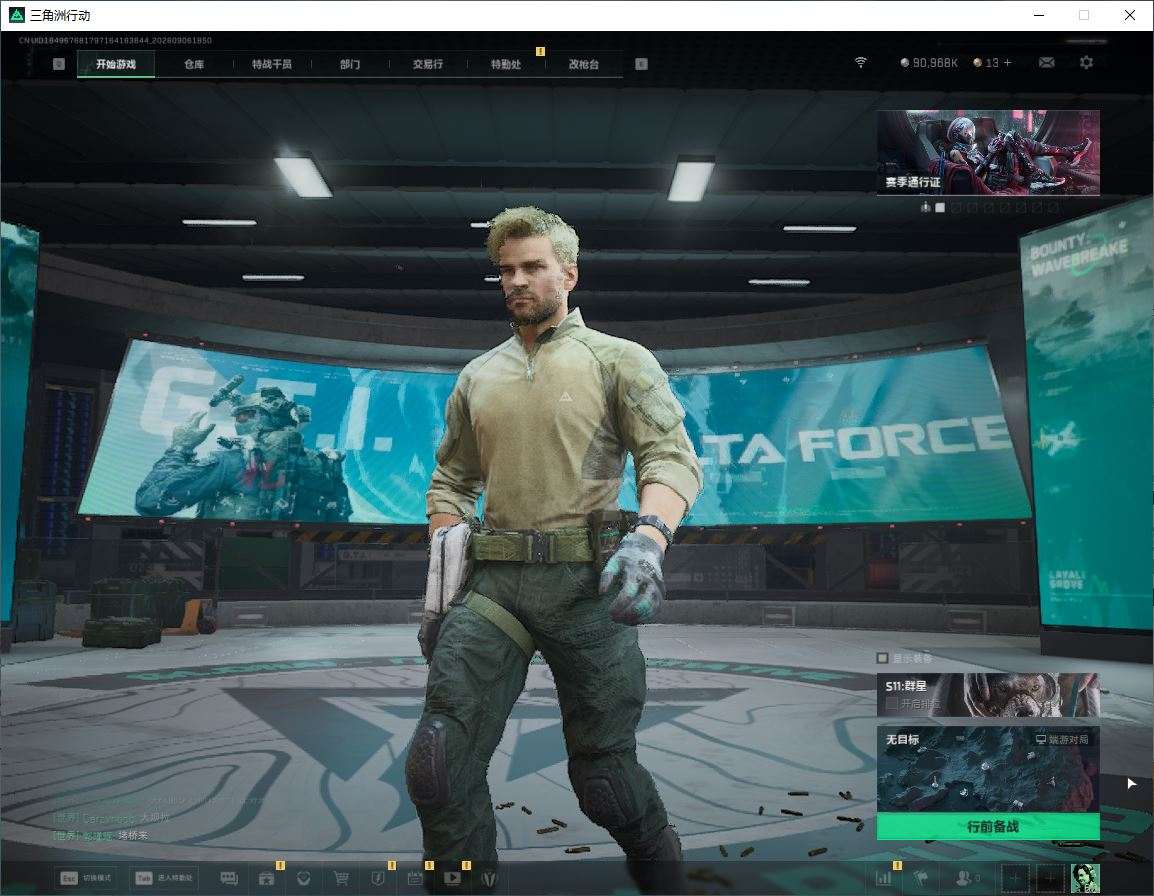The height and width of the screenshot is (896, 1154).
Task: Click the E key icon right of 改枪台
Action: [x=641, y=64]
